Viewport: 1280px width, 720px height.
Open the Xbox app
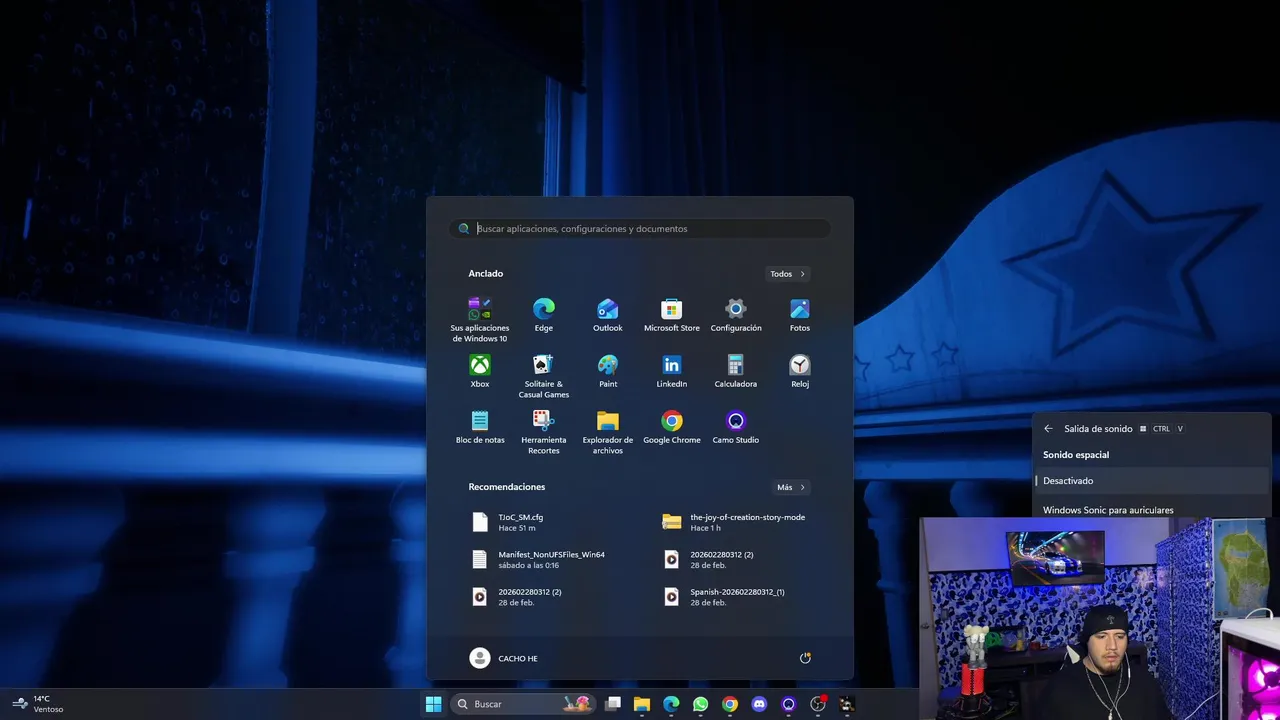(x=480, y=372)
